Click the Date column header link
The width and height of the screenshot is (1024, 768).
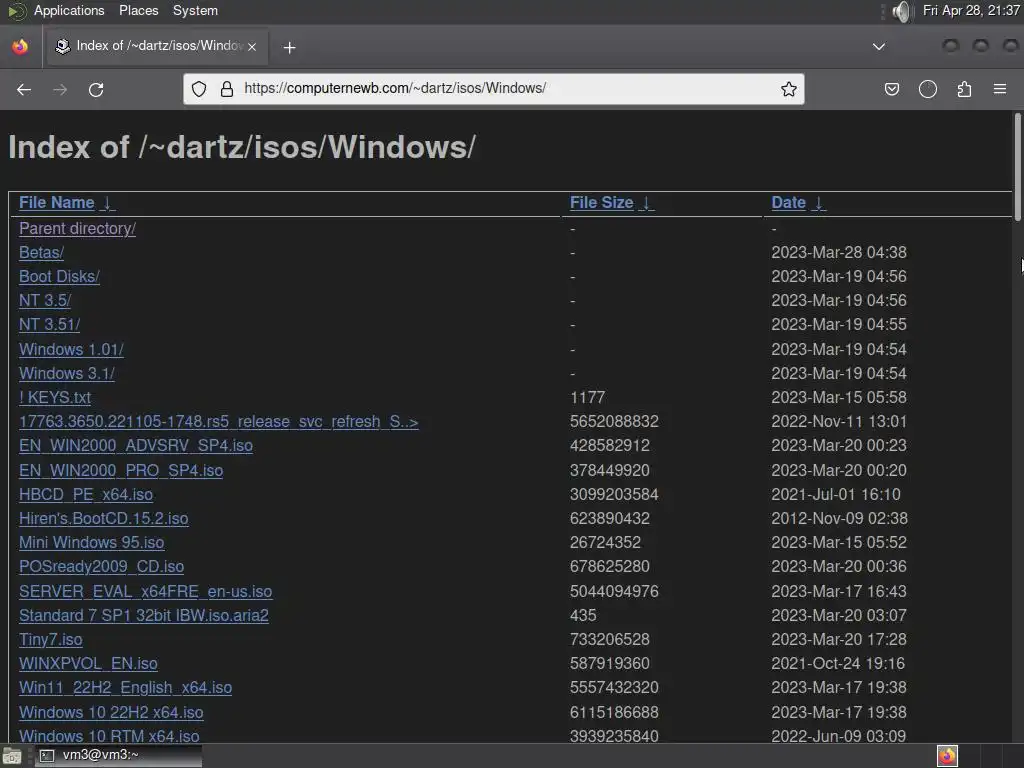[x=788, y=203]
